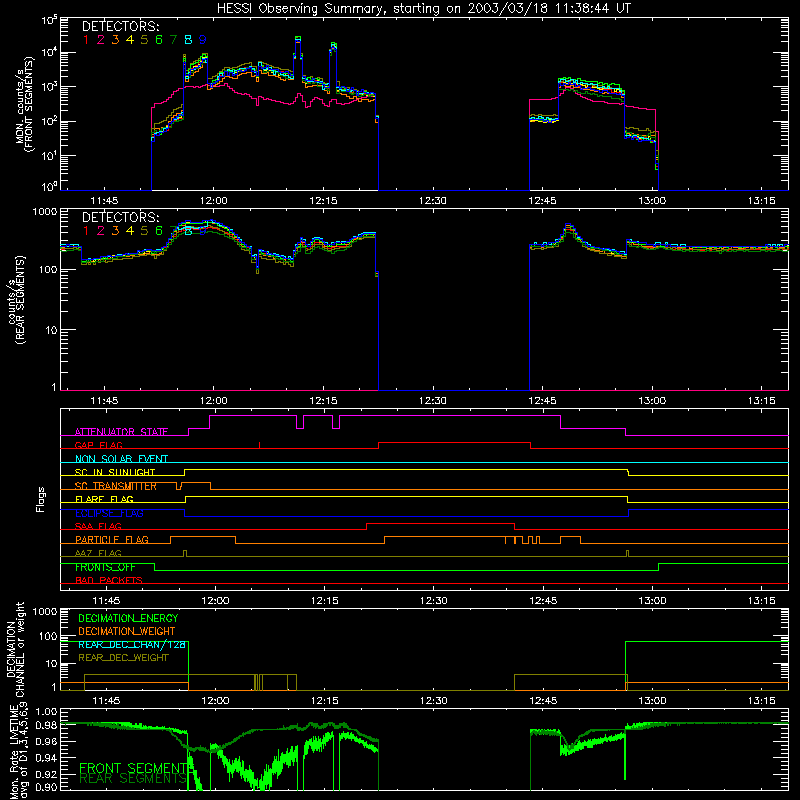Click 12:30 tick label under front segments plot
800x800 pixels.
[x=433, y=201]
